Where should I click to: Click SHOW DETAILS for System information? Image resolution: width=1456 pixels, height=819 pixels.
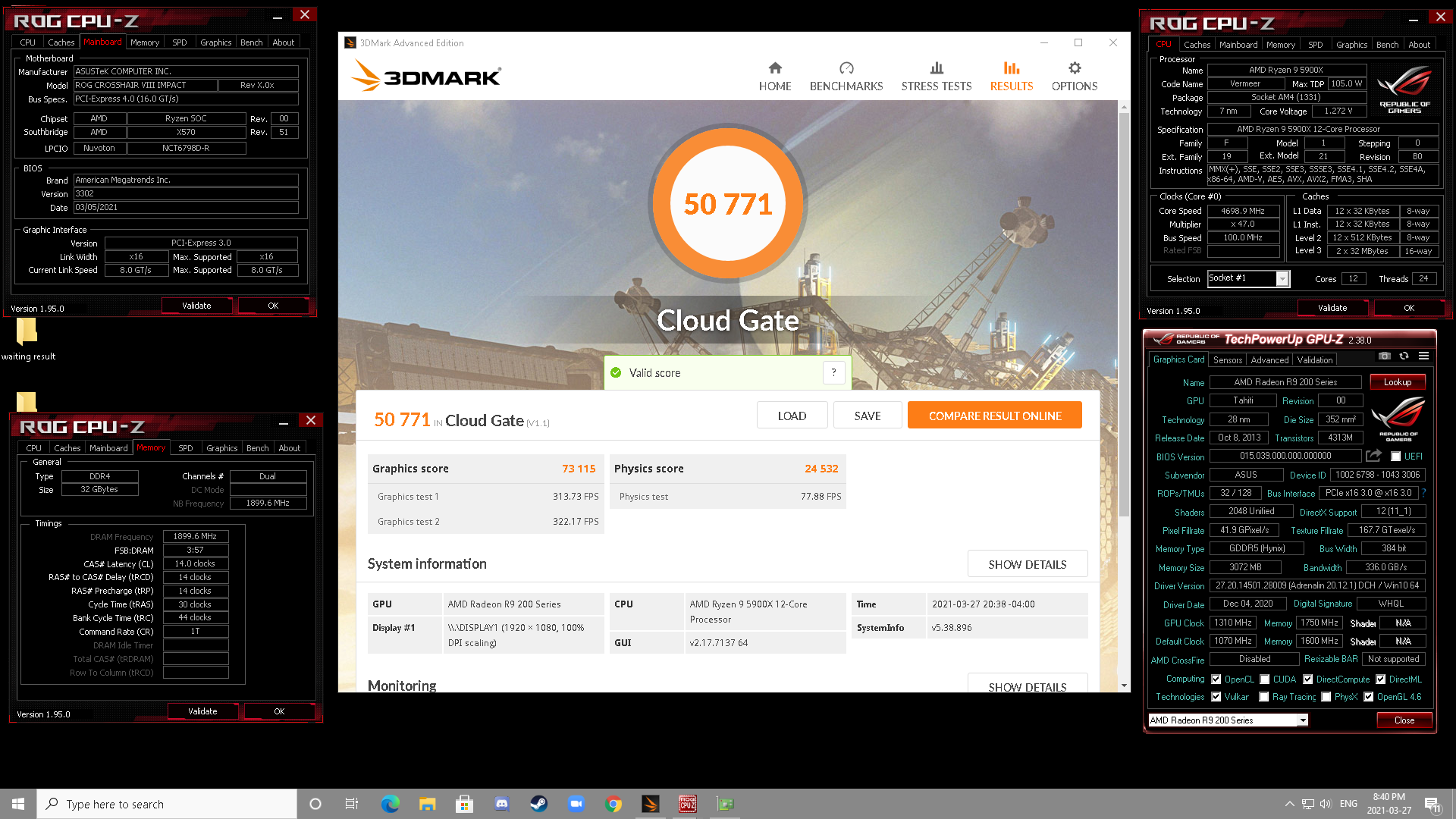click(x=1028, y=564)
